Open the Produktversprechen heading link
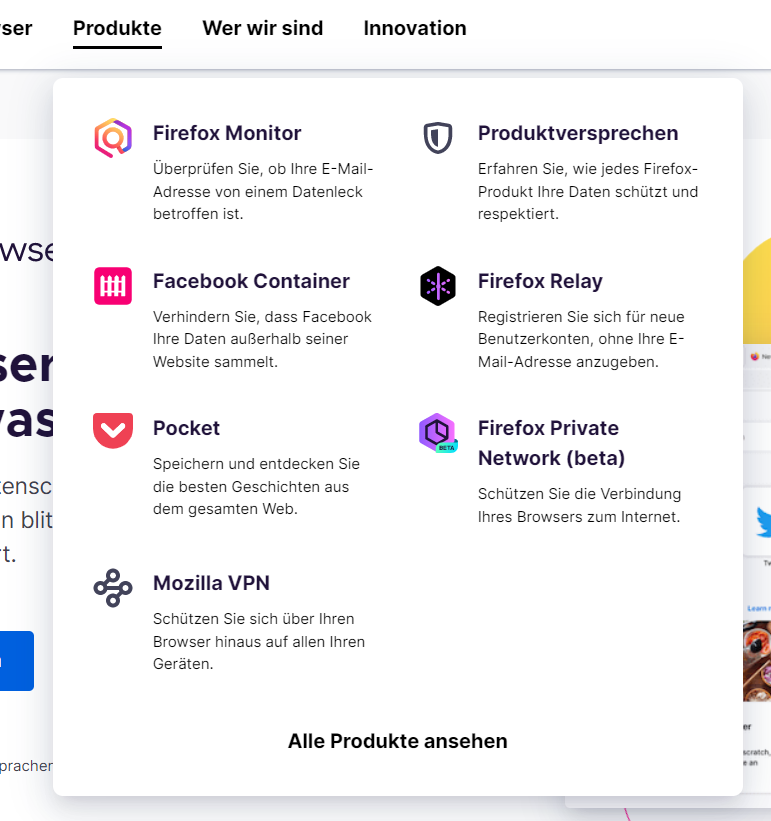Screen dimensions: 771x821 click(578, 133)
